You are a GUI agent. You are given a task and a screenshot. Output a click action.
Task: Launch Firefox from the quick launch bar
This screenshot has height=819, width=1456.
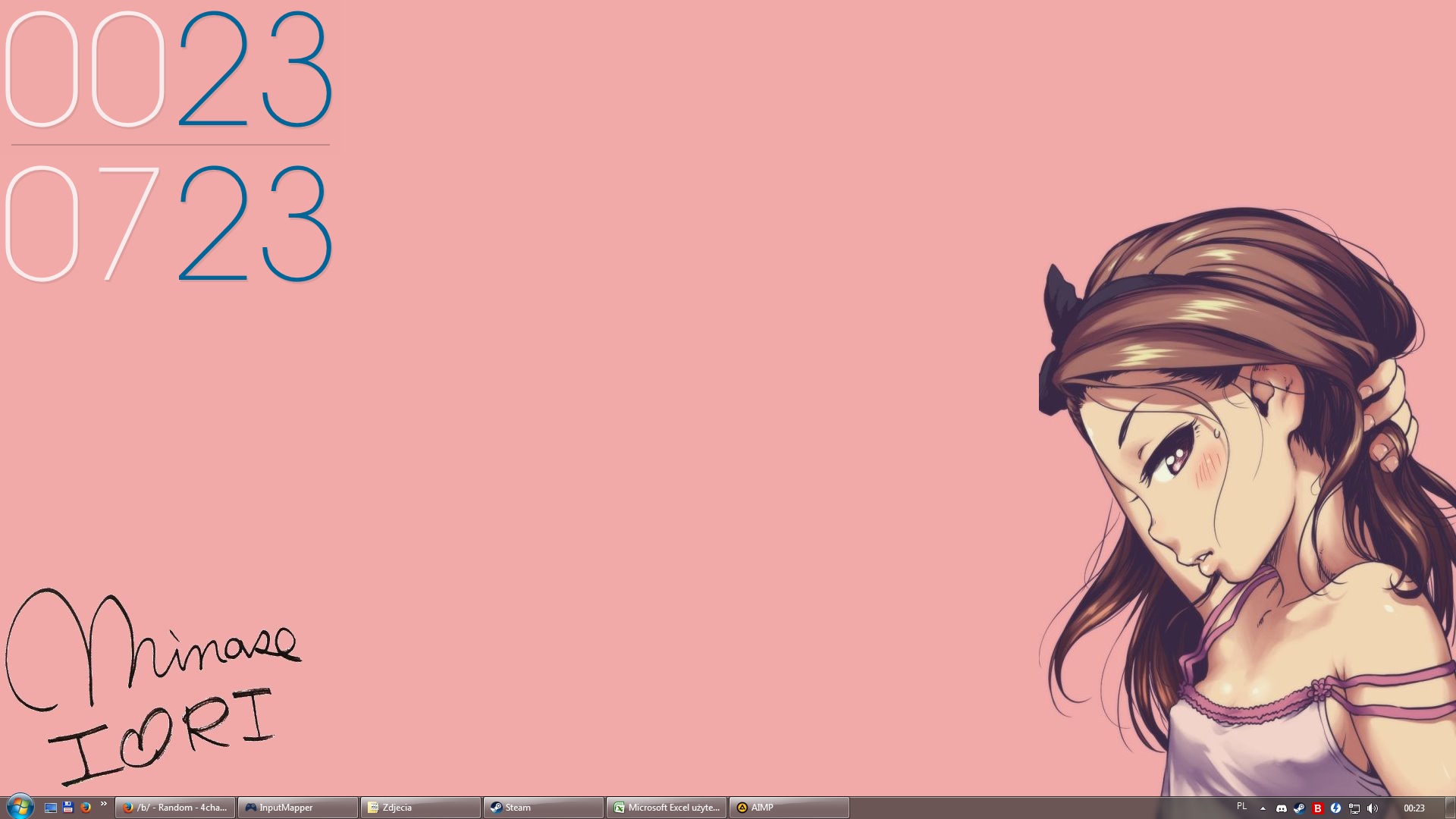86,808
